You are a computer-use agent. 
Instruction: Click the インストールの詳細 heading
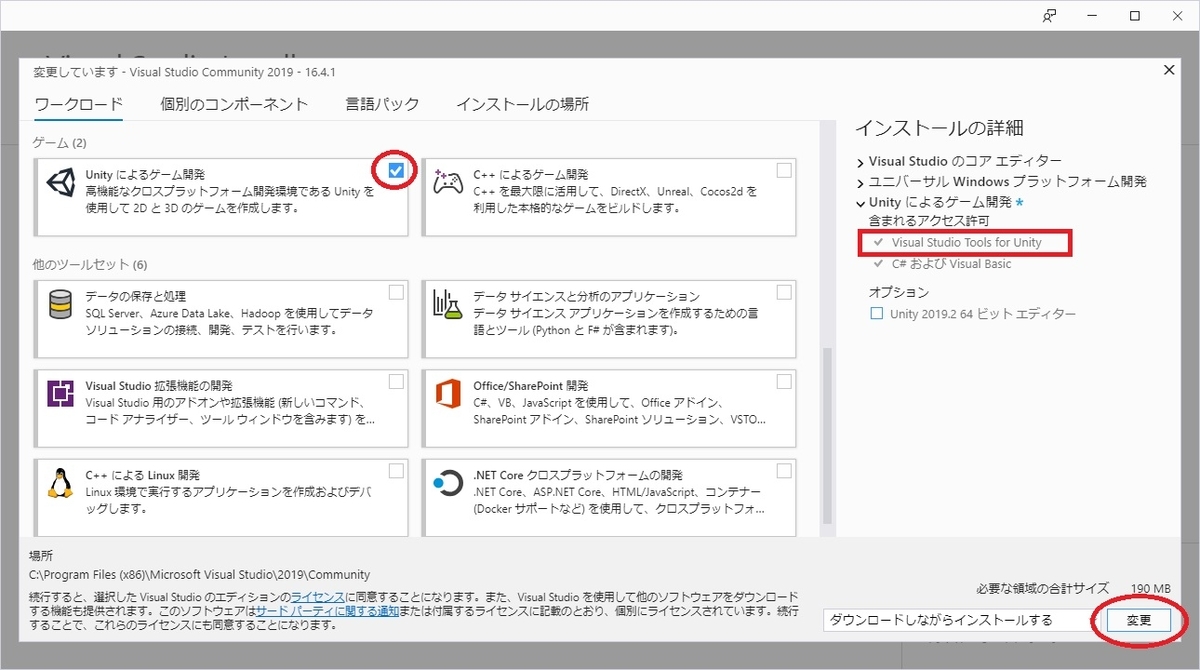coord(939,128)
